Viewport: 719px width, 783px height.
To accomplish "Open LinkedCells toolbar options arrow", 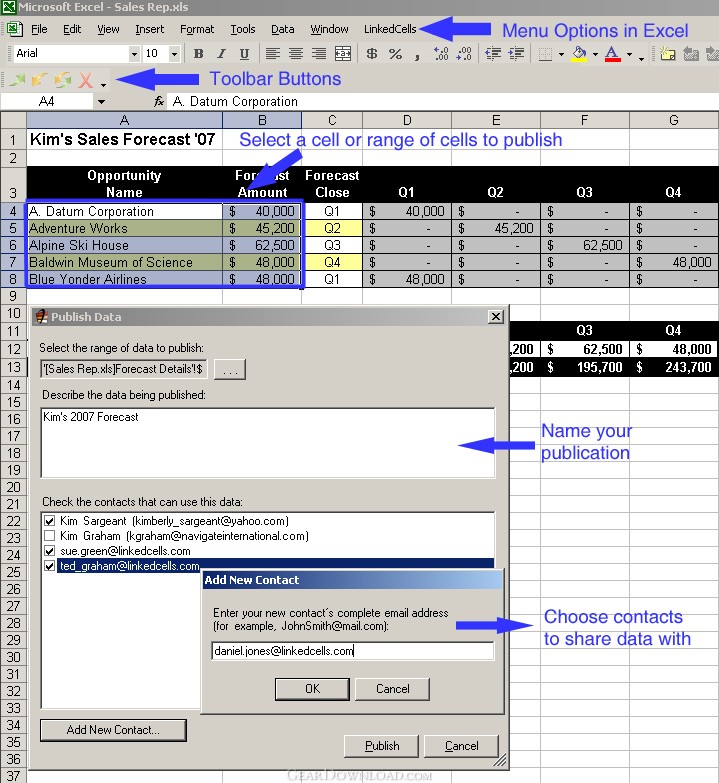I will (103, 83).
